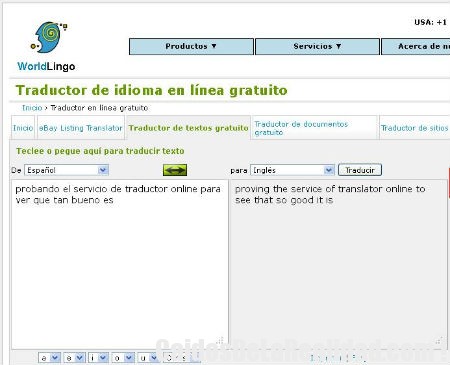Image resolution: width=450 pixels, height=365 pixels.
Task: Swap languages with the green arrows button
Action: tap(175, 170)
